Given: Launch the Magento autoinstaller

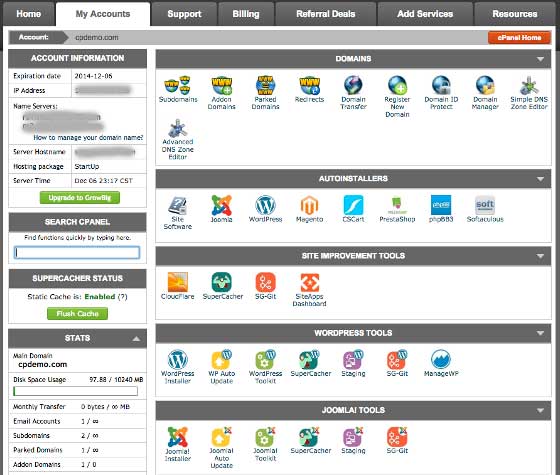Looking at the screenshot, I should 309,209.
